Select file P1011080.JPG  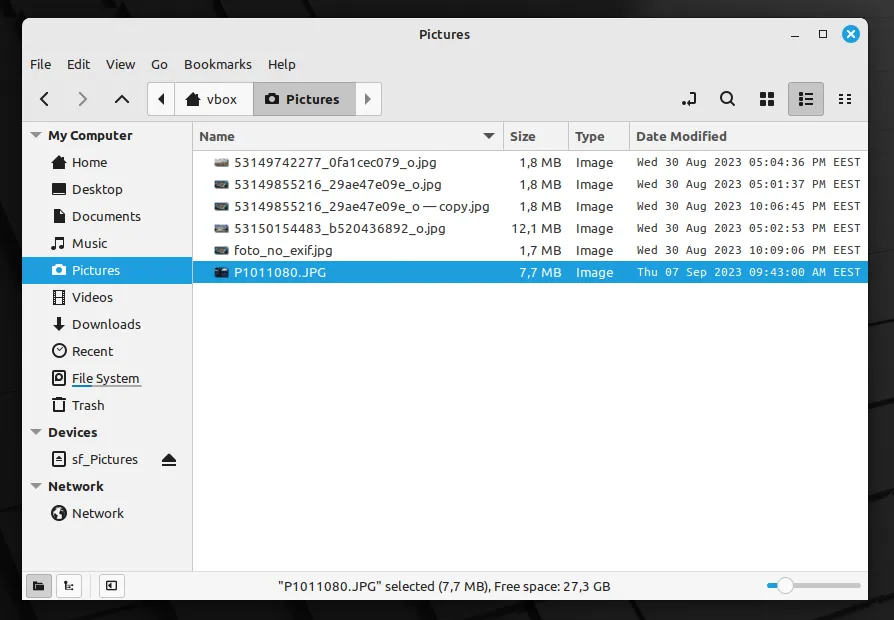(x=530, y=272)
